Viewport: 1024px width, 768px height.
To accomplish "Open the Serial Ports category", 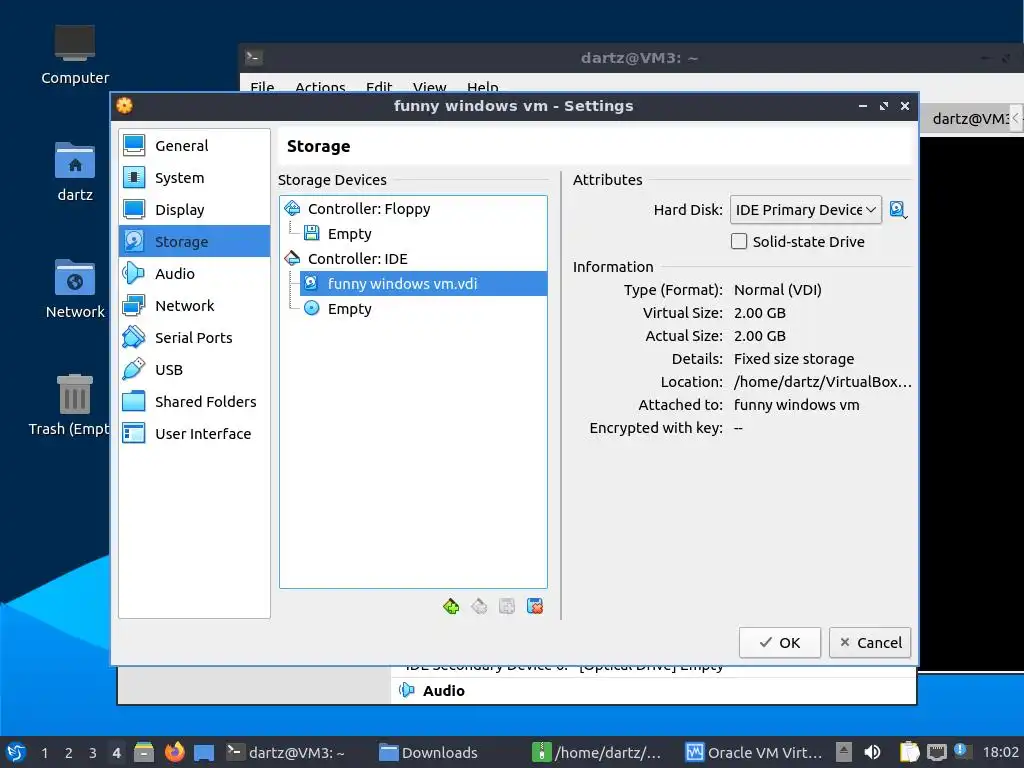I will pos(194,338).
